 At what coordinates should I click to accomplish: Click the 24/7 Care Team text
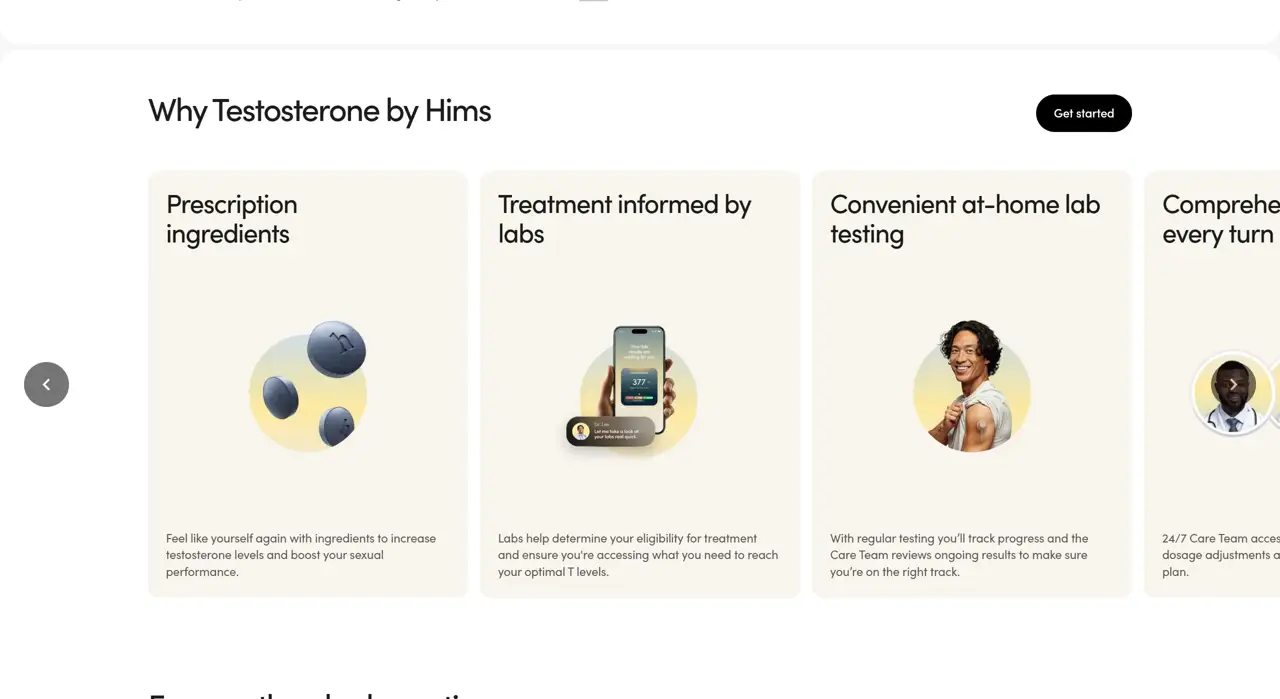click(1220, 539)
